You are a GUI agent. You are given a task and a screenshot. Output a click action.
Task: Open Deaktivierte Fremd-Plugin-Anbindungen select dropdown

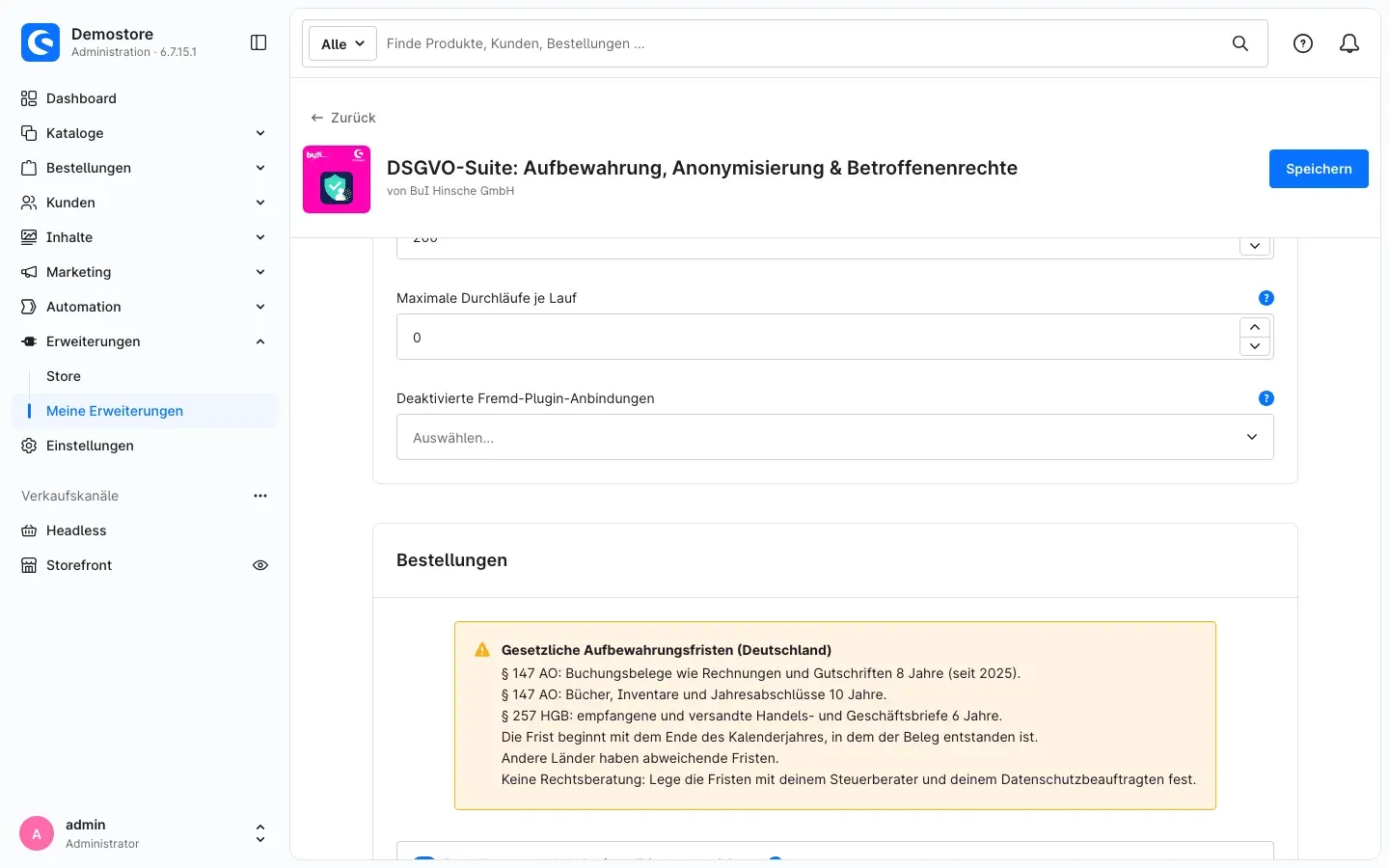click(835, 437)
